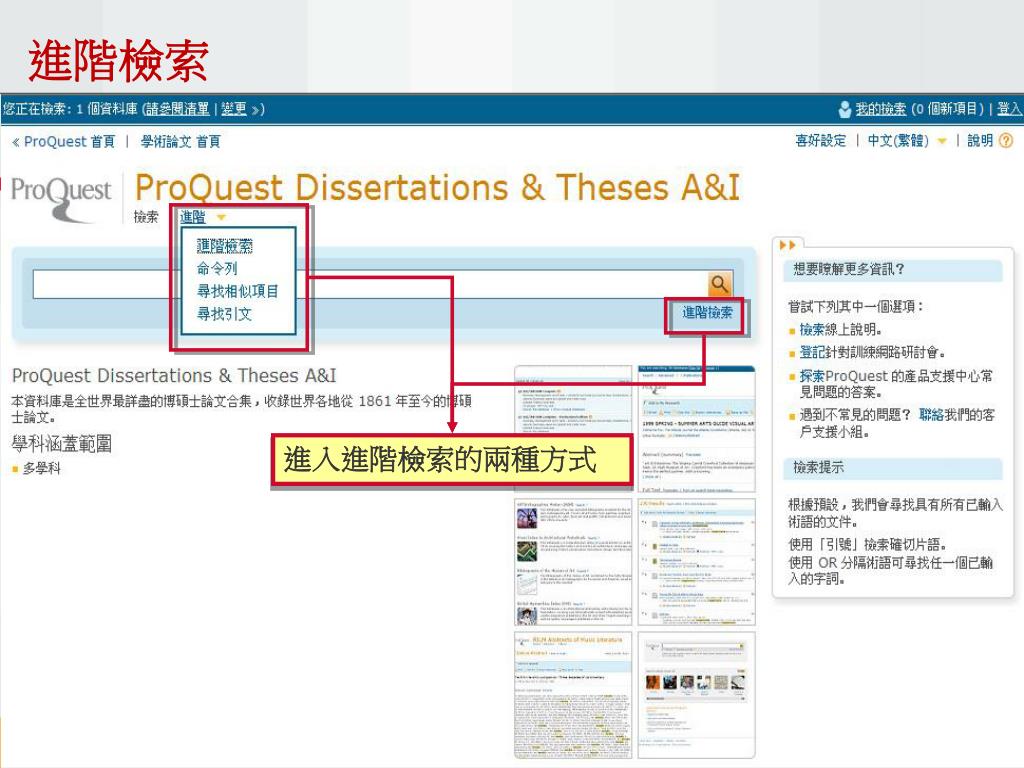Click the 多學科 subject item
Viewport: 1024px width, 768px height.
point(41,468)
